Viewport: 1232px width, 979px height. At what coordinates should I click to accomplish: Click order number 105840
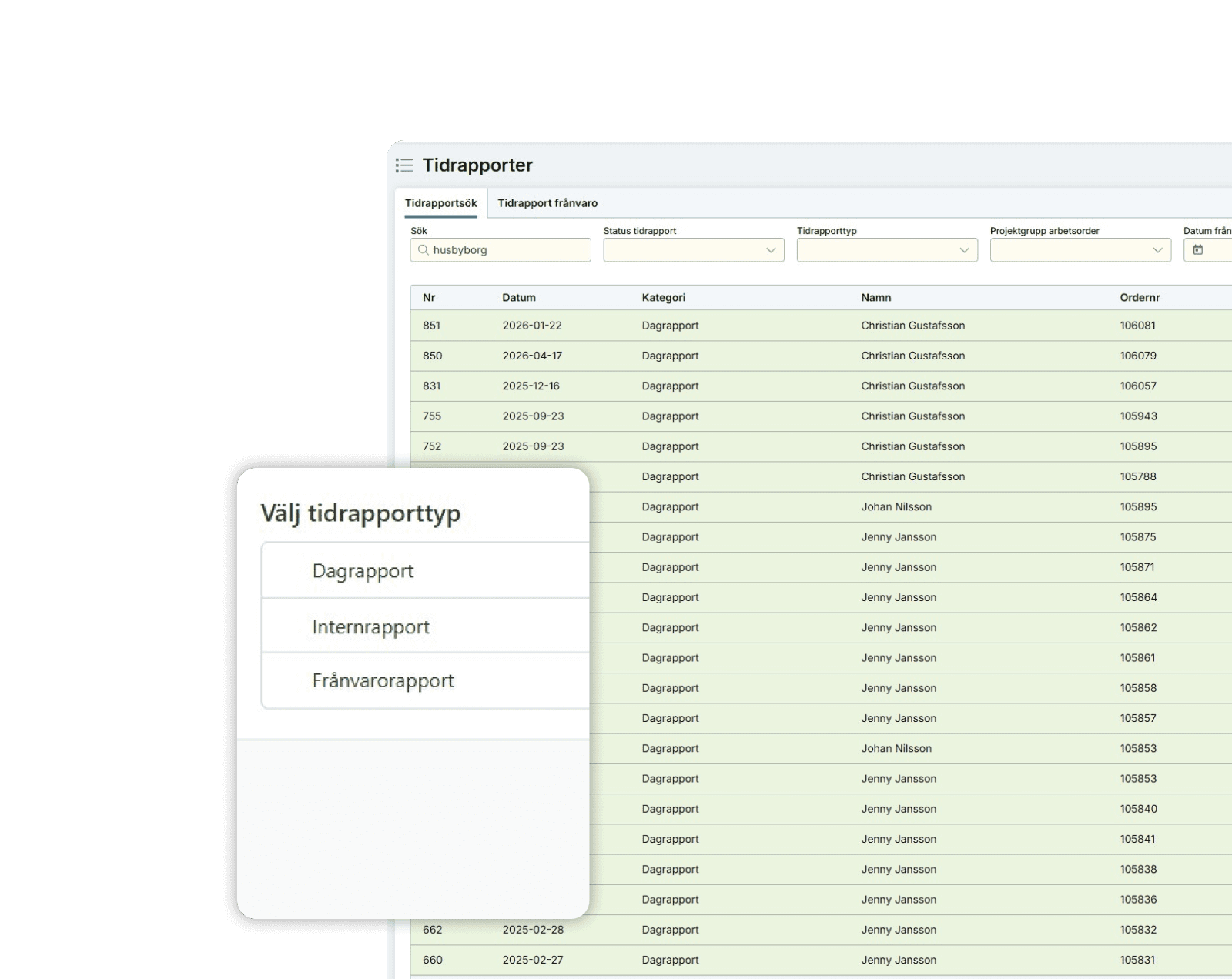point(1138,809)
